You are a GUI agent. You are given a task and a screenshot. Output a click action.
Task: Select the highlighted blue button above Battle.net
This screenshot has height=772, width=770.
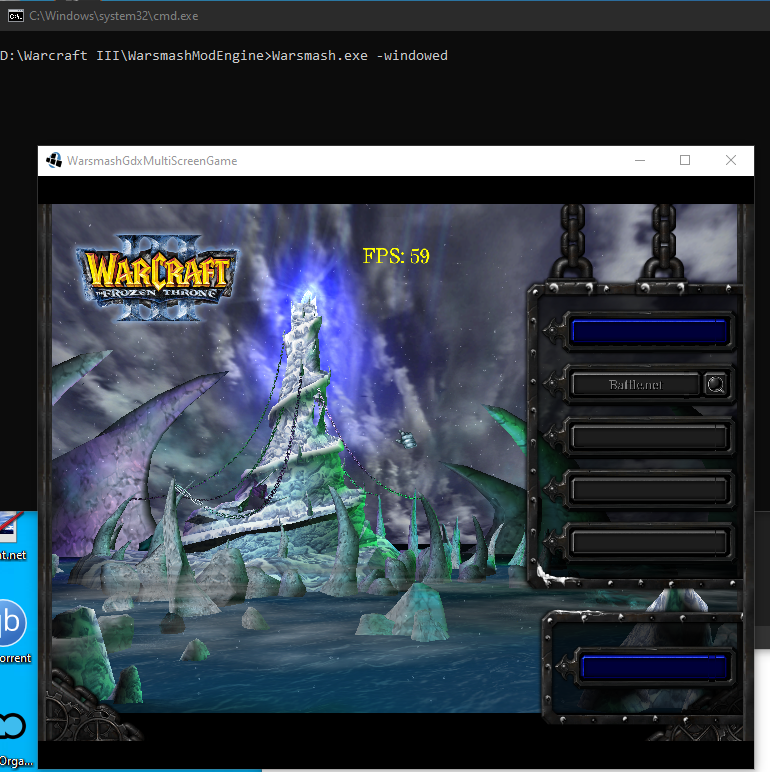click(x=649, y=331)
